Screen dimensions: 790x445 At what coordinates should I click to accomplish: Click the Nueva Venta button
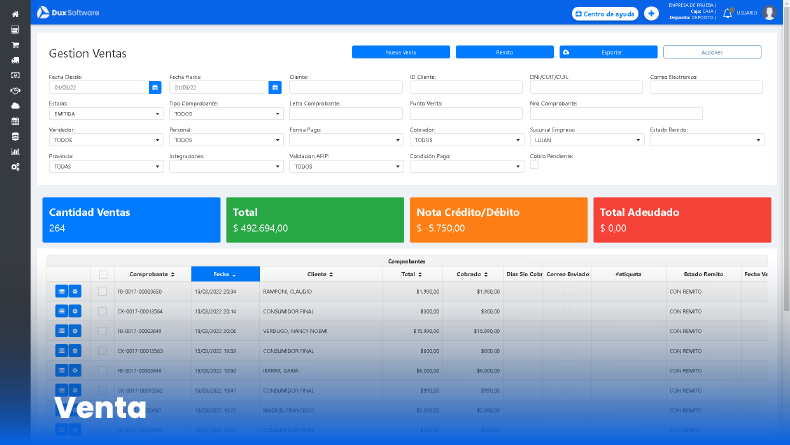click(x=401, y=52)
